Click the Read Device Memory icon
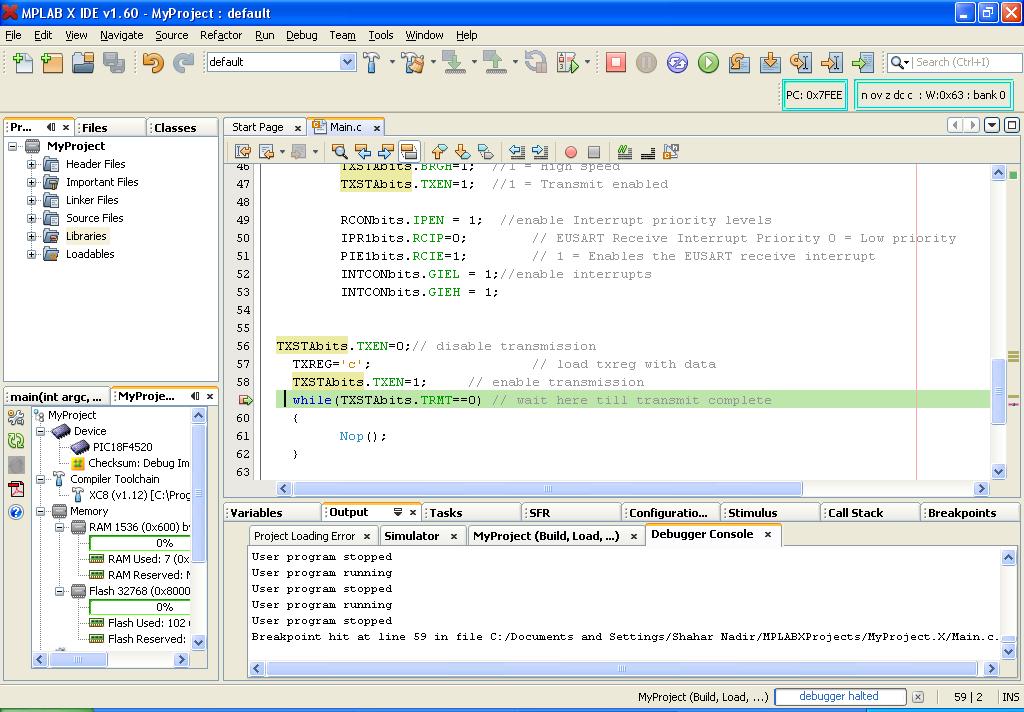This screenshot has height=712, width=1024. tap(494, 62)
